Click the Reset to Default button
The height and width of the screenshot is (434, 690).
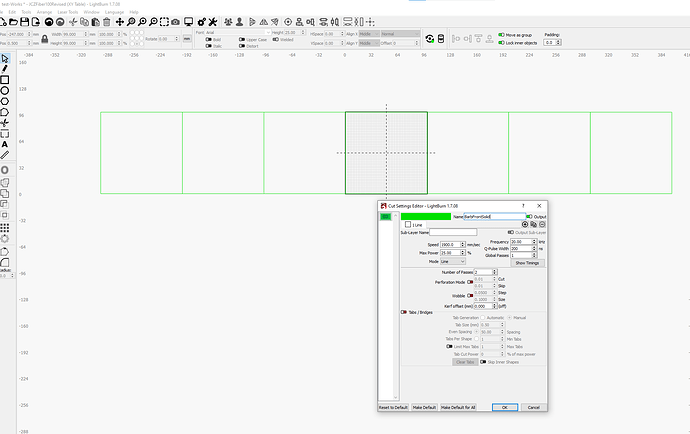393,408
